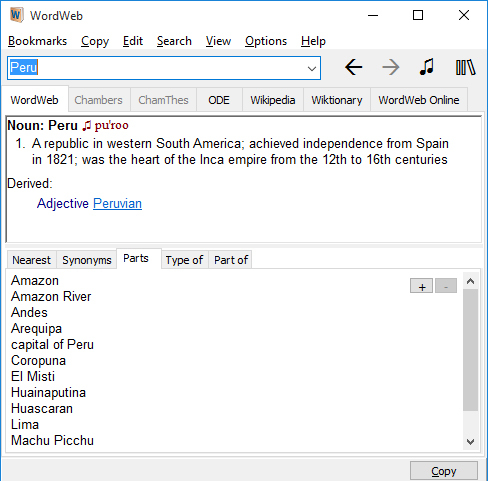The height and width of the screenshot is (481, 488).
Task: Click the forward arrow navigation icon
Action: click(391, 67)
